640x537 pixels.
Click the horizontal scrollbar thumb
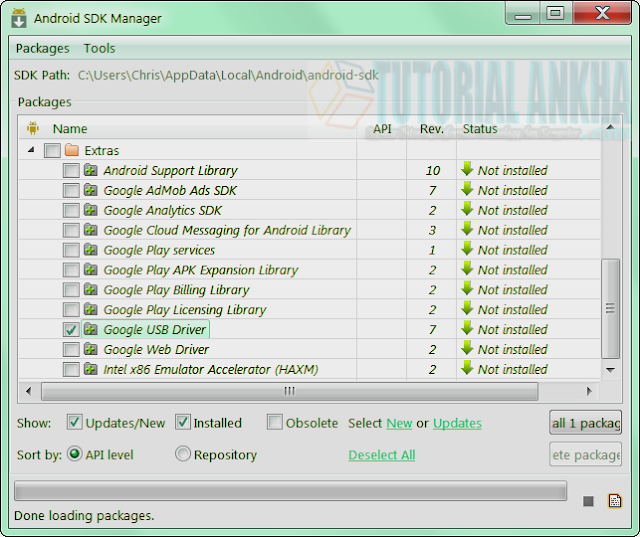click(289, 391)
